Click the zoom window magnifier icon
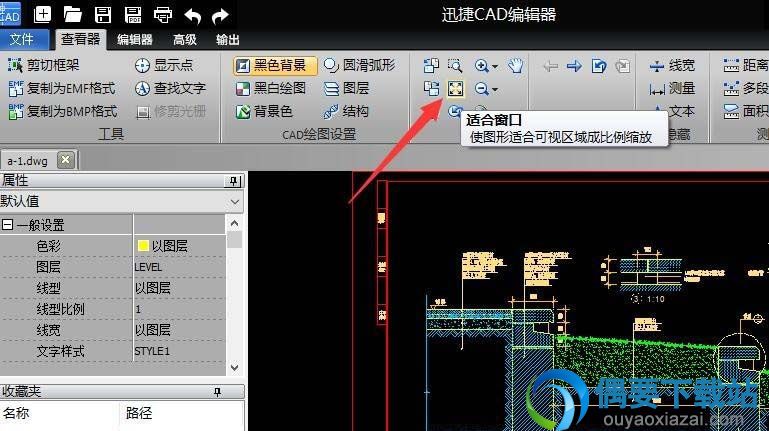 tap(455, 65)
